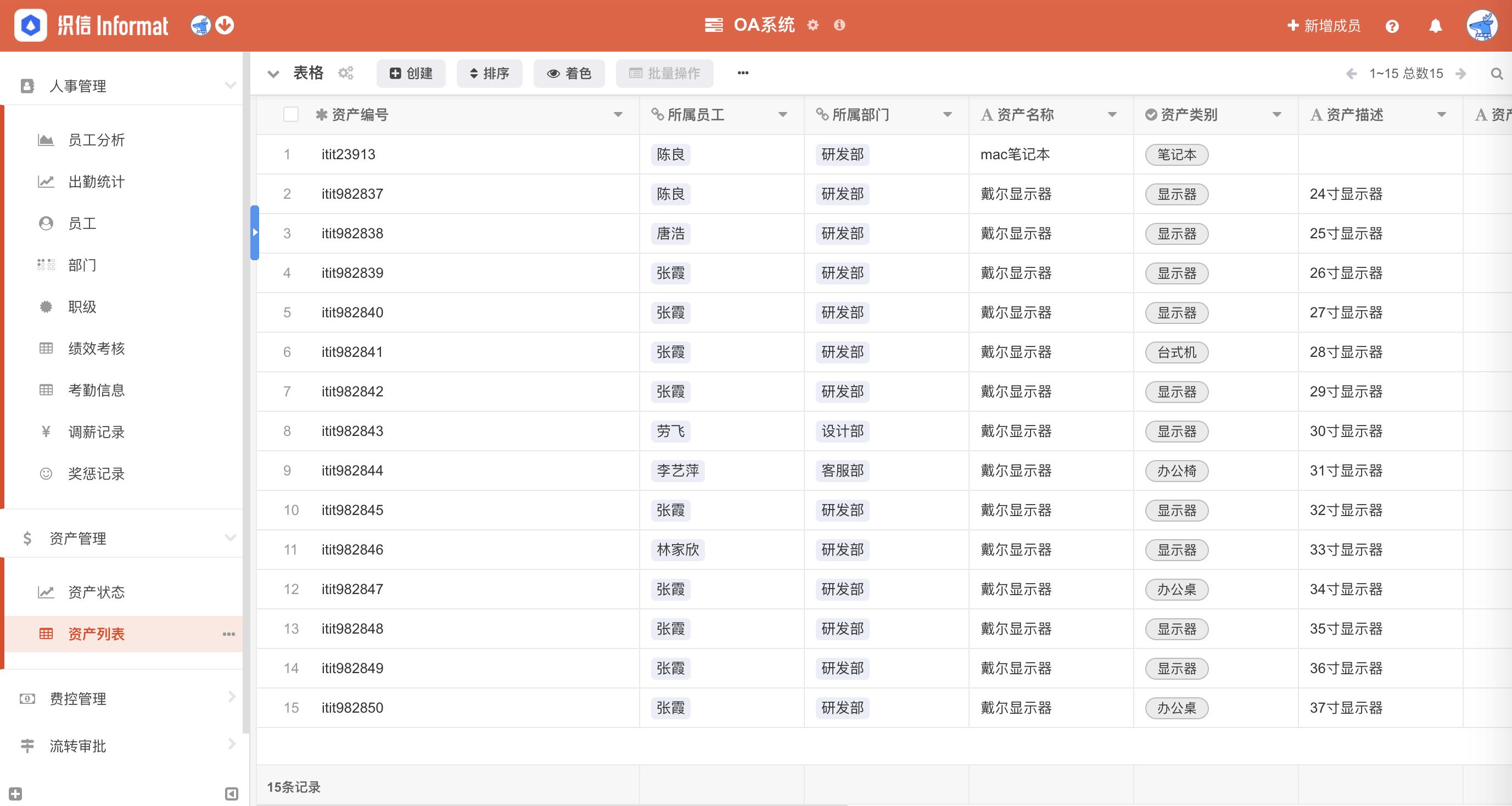Go to next page with right arrow

pyautogui.click(x=1461, y=74)
